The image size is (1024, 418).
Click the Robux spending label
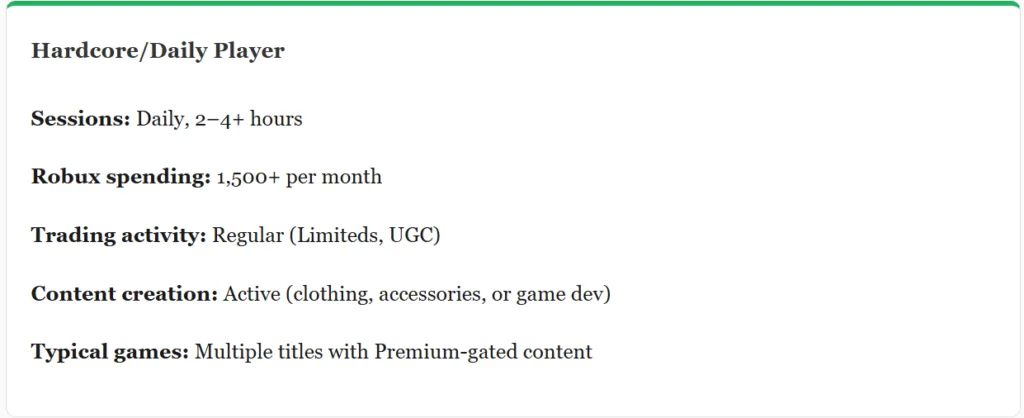point(120,177)
